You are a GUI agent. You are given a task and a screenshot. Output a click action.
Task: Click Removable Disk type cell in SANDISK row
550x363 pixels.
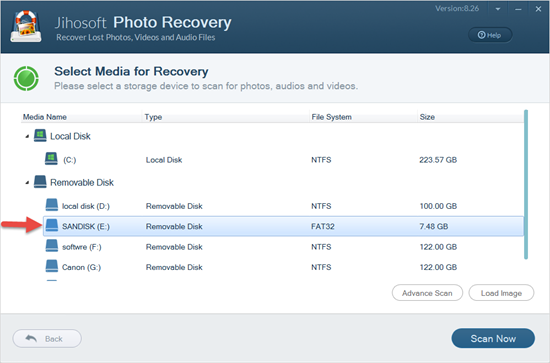[174, 226]
